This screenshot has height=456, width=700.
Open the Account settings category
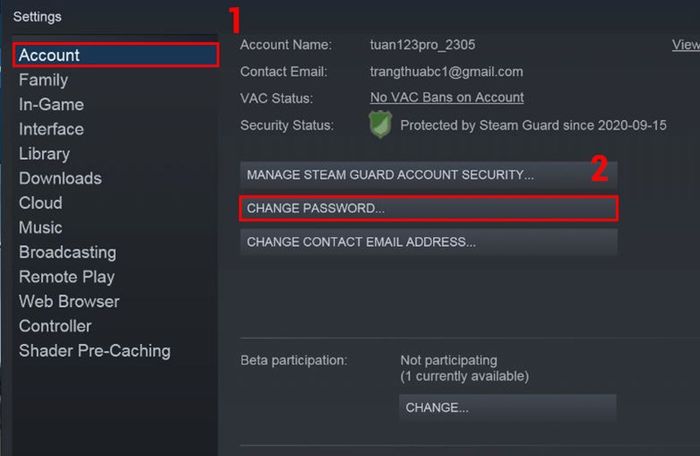50,55
